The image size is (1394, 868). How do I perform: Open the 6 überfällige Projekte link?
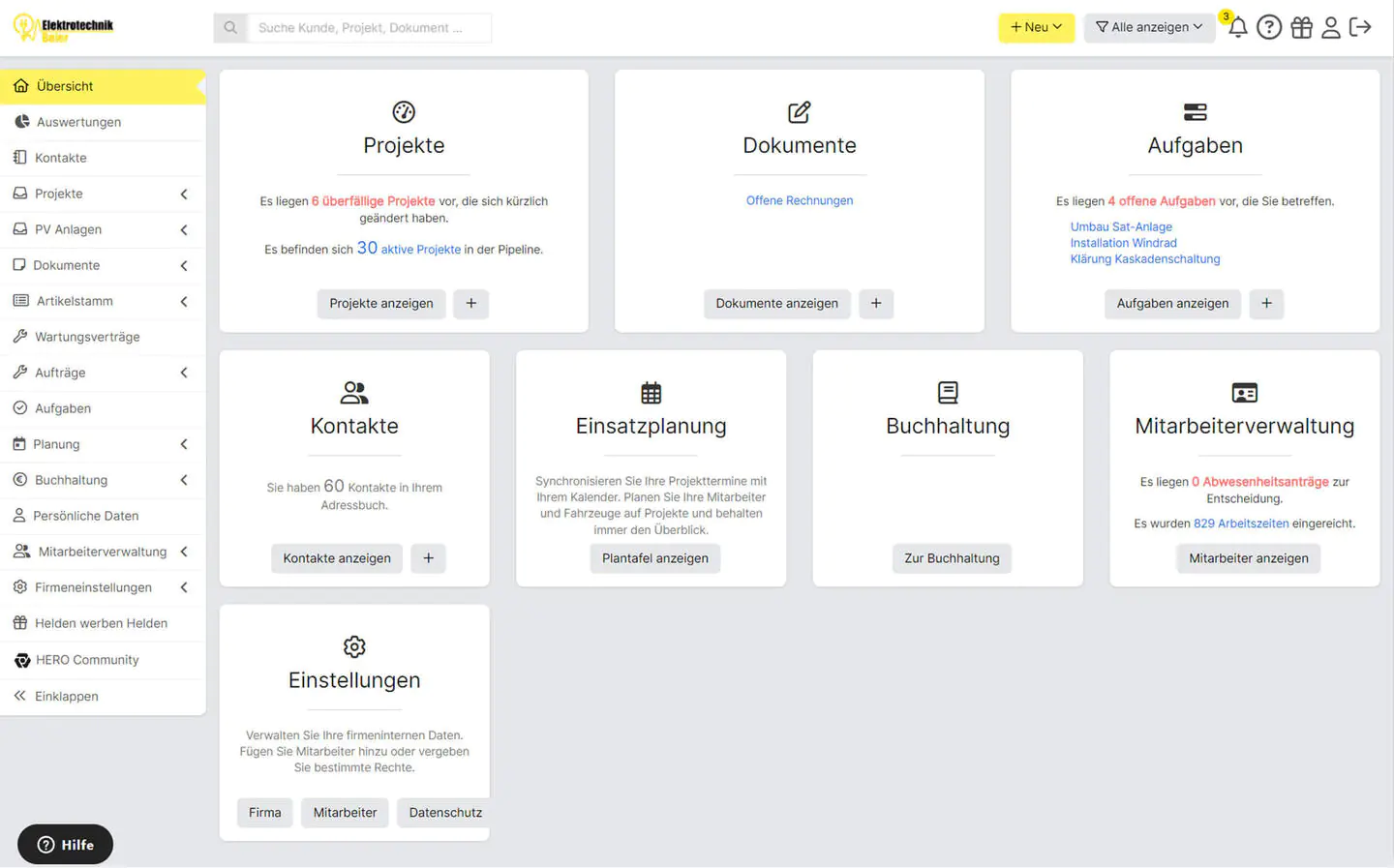(x=373, y=201)
